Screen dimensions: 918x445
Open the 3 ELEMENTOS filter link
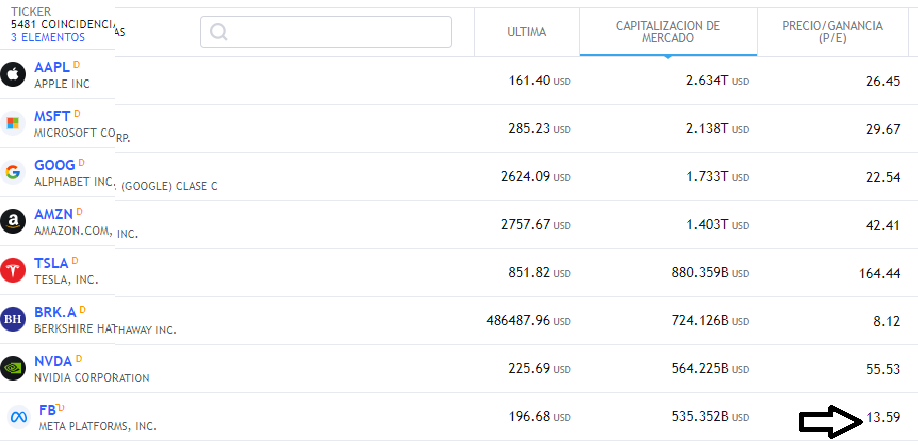coord(48,37)
